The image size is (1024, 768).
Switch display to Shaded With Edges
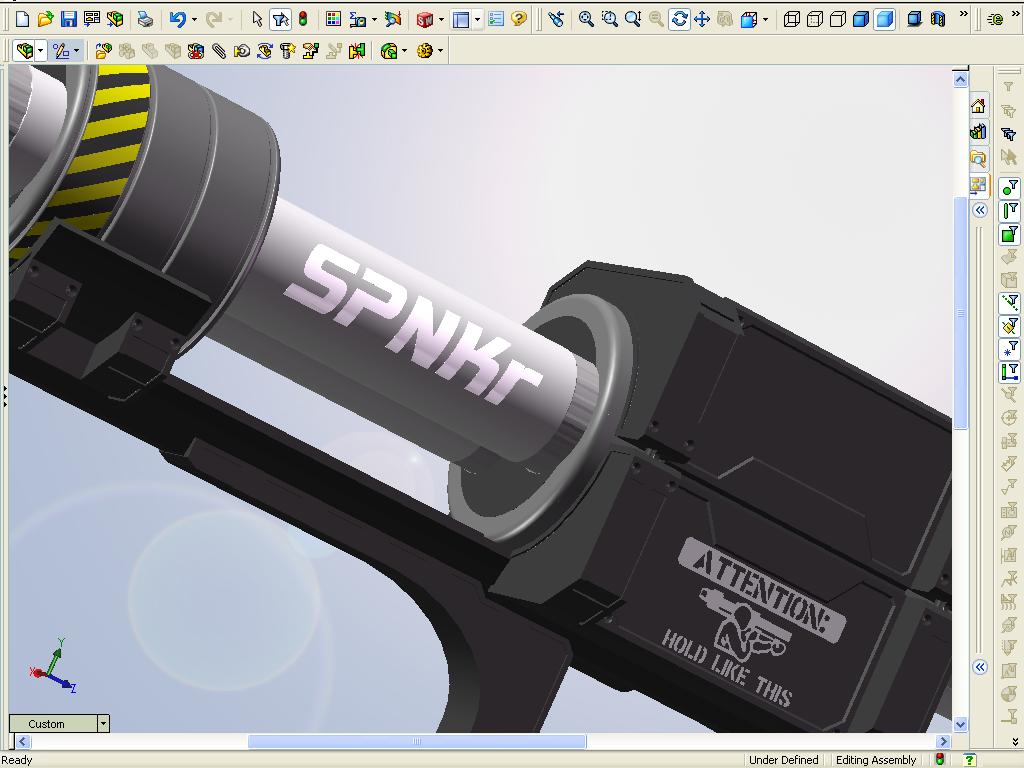pos(861,19)
